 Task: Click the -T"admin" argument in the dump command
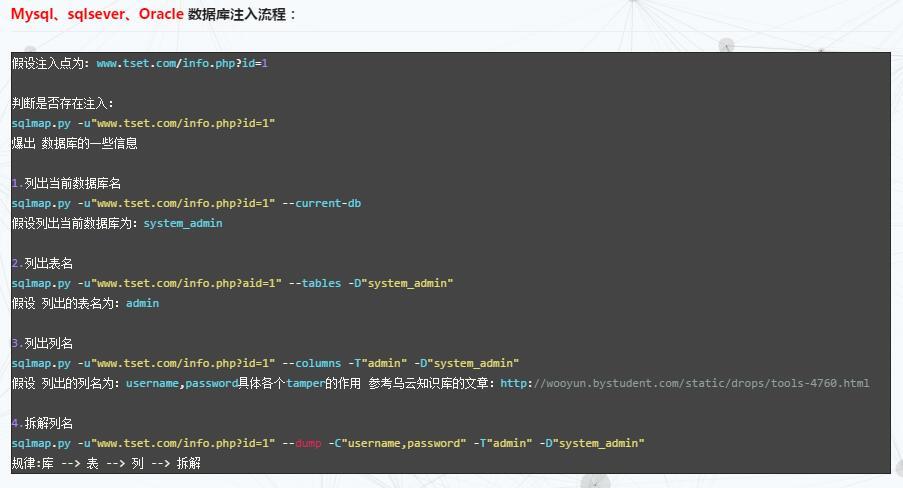(x=502, y=444)
